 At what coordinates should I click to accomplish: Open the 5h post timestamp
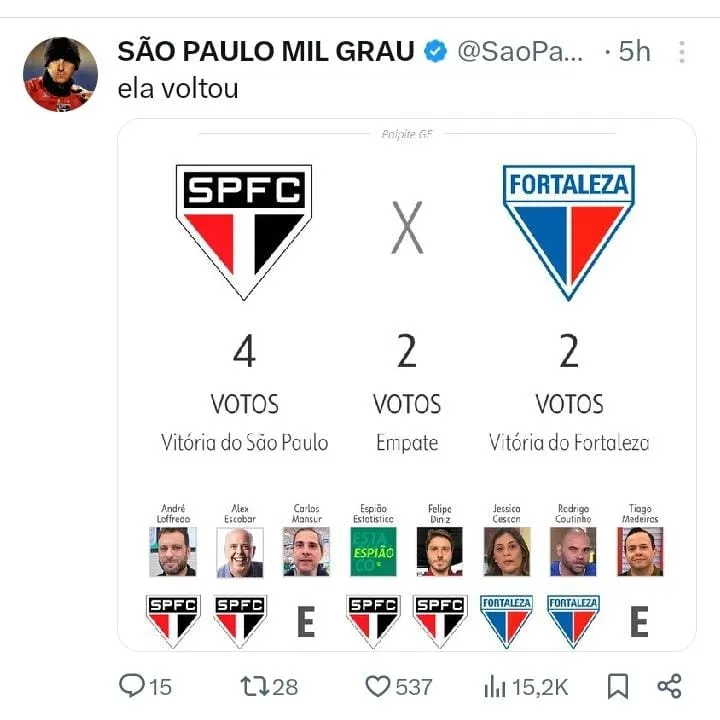tap(633, 52)
